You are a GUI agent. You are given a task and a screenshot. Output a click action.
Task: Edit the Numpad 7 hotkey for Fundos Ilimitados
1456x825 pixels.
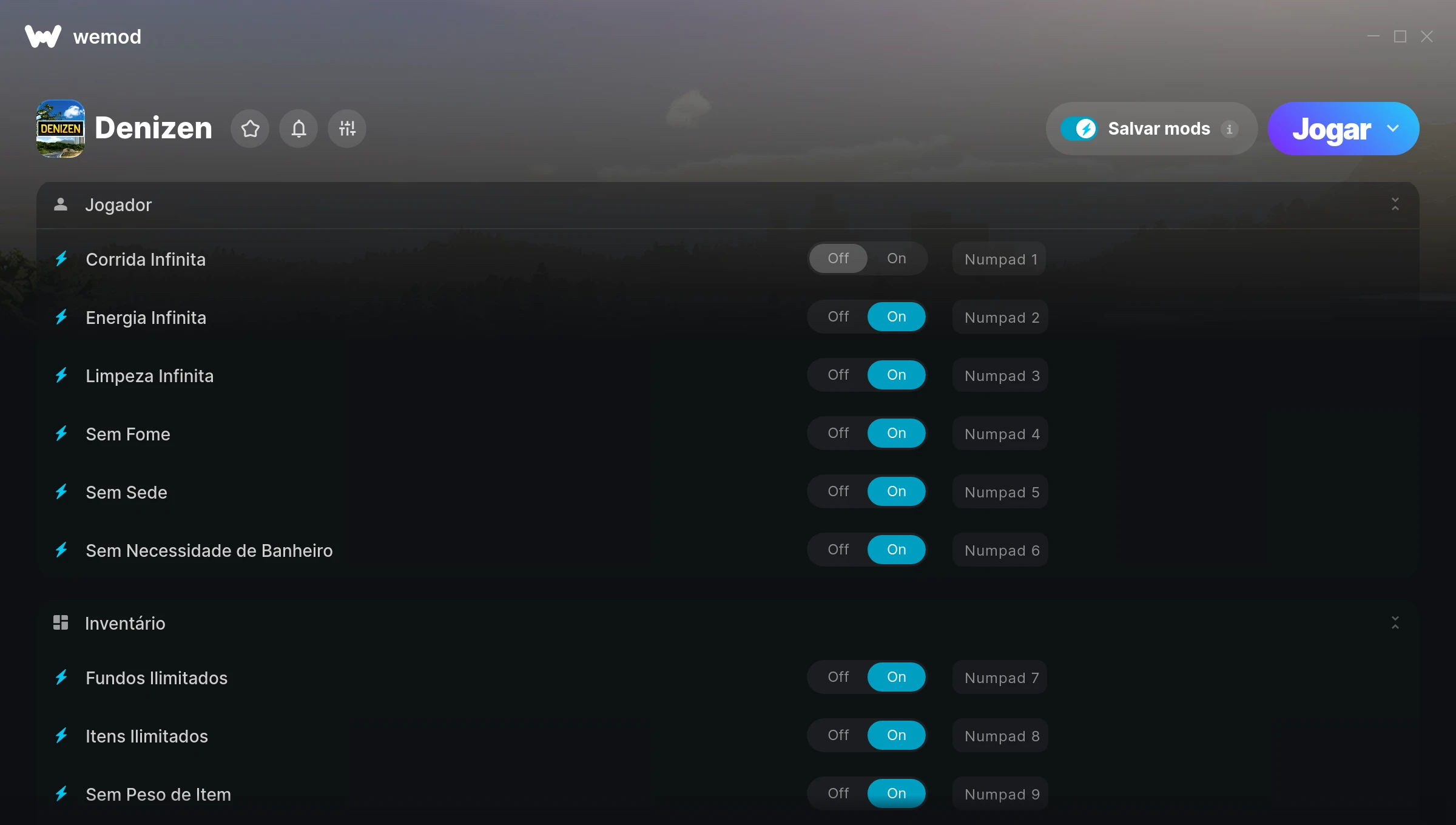(1001, 678)
